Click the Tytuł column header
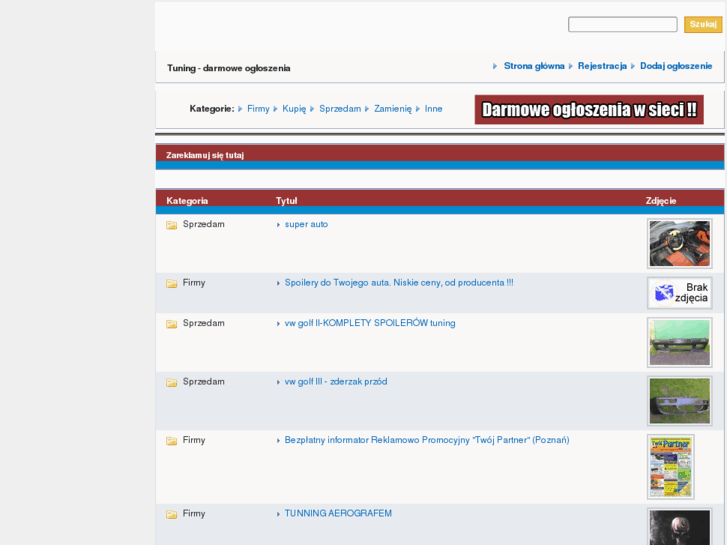 pyautogui.click(x=287, y=201)
